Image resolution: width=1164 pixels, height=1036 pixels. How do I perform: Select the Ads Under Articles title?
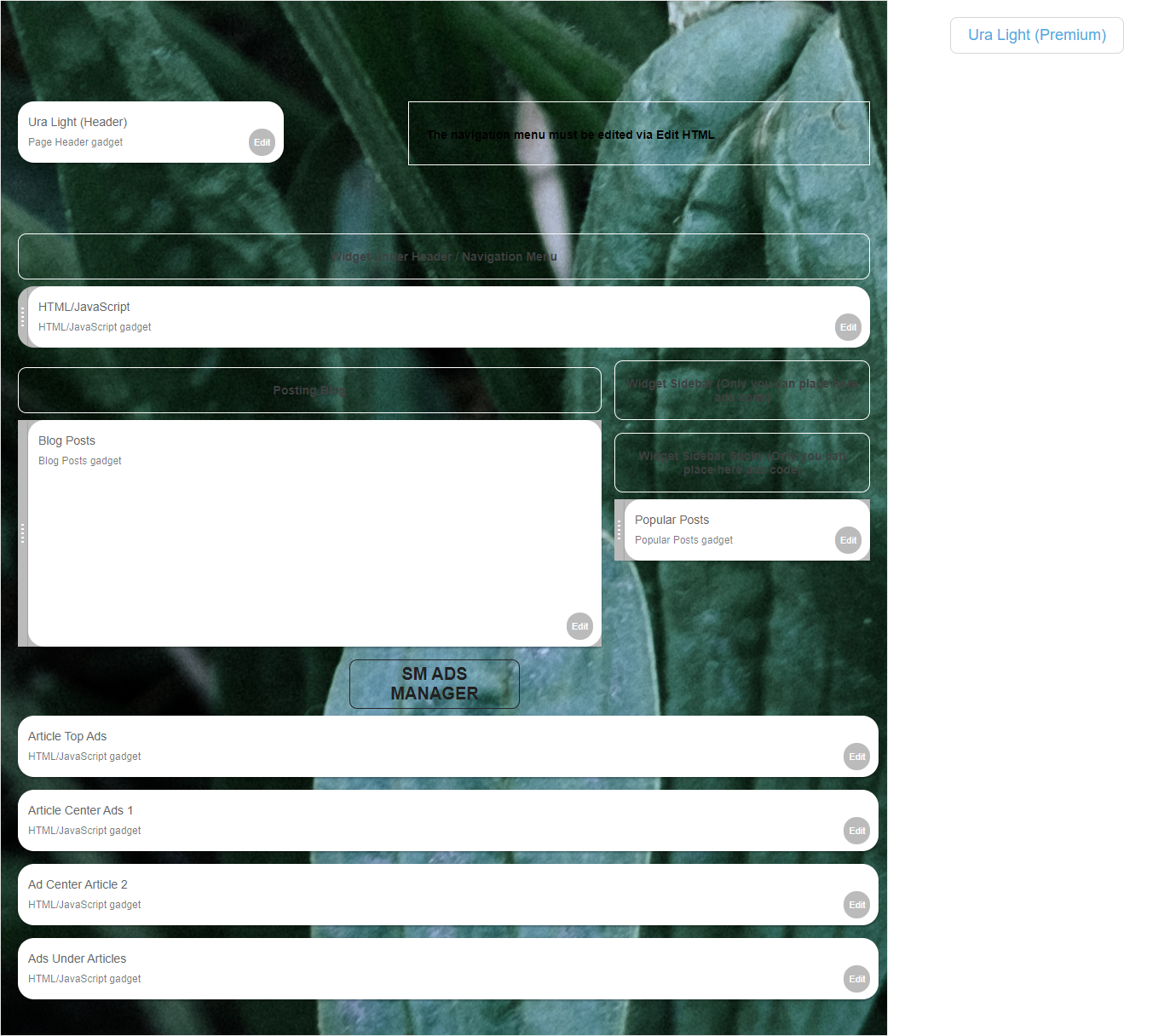pos(77,958)
